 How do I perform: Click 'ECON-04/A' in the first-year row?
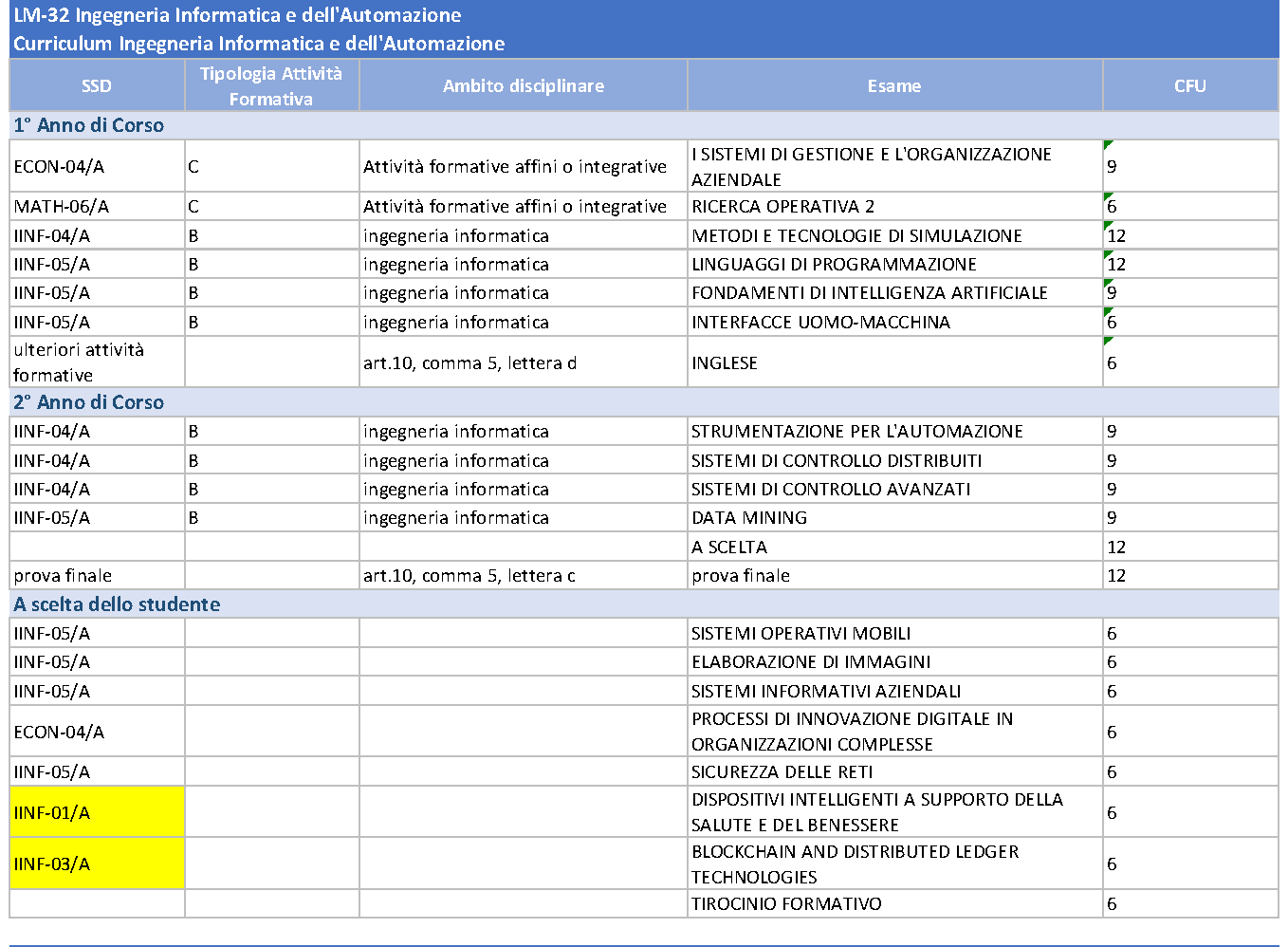pos(97,166)
